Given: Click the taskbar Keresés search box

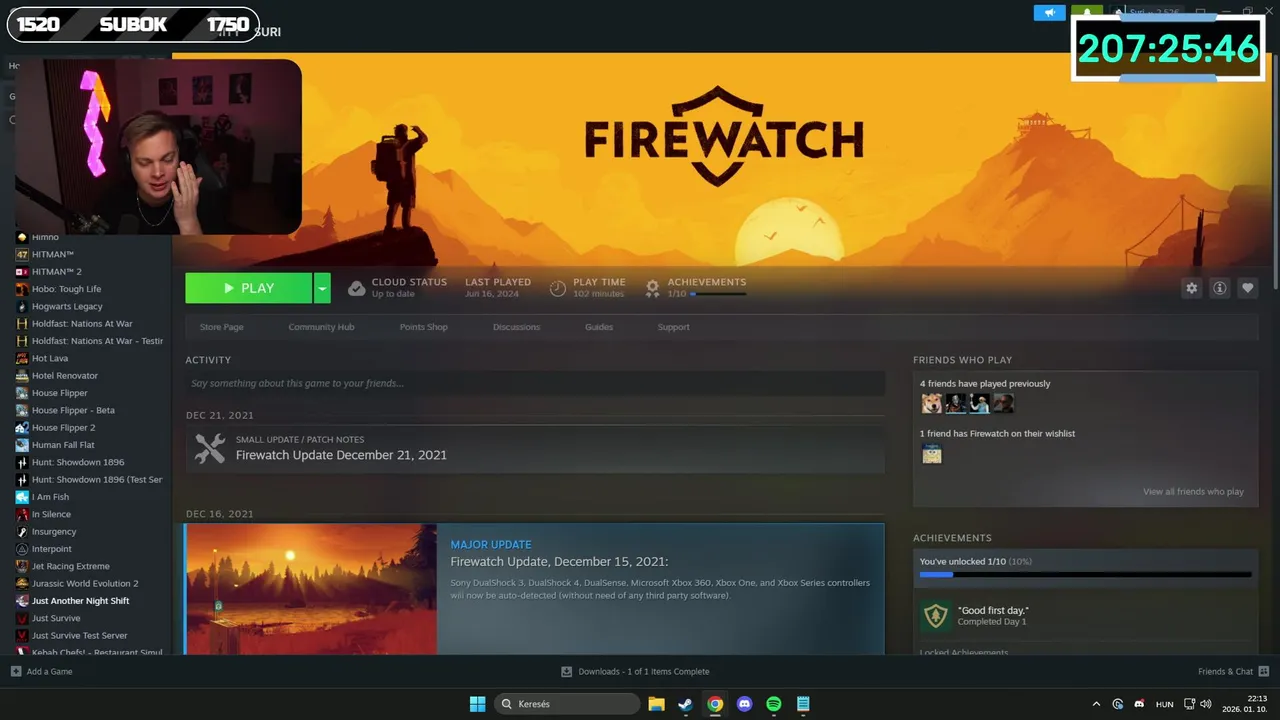Looking at the screenshot, I should click(567, 704).
